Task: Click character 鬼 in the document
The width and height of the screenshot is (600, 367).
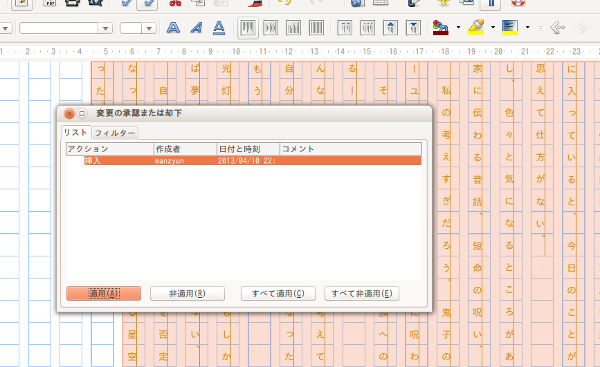Action: (x=446, y=313)
